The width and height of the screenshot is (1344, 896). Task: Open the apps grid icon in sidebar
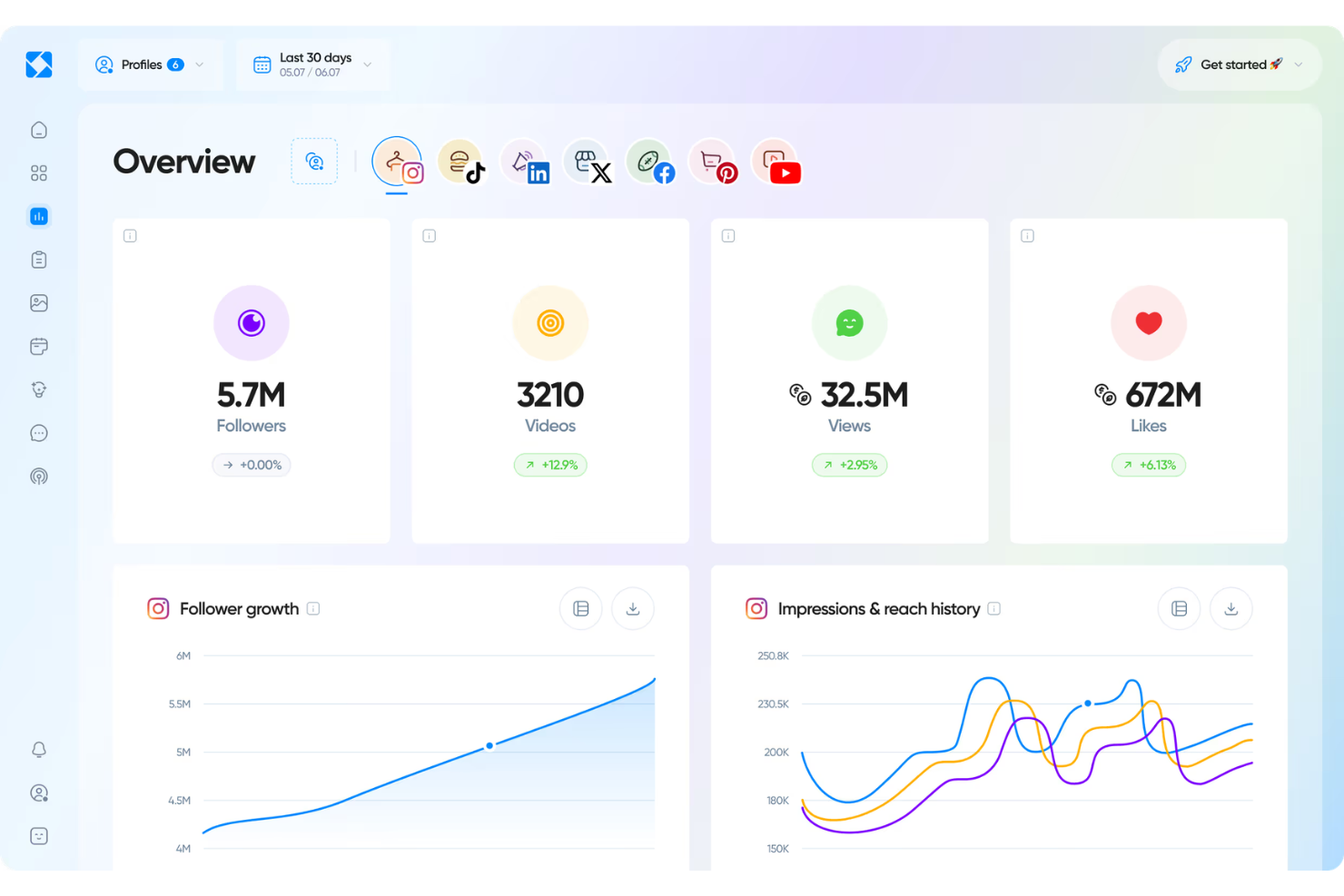tap(38, 172)
